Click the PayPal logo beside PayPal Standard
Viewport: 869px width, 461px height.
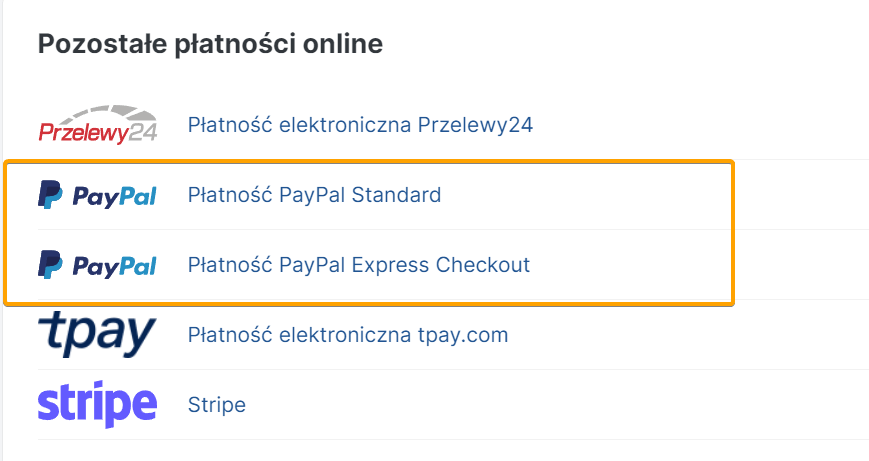coord(97,195)
